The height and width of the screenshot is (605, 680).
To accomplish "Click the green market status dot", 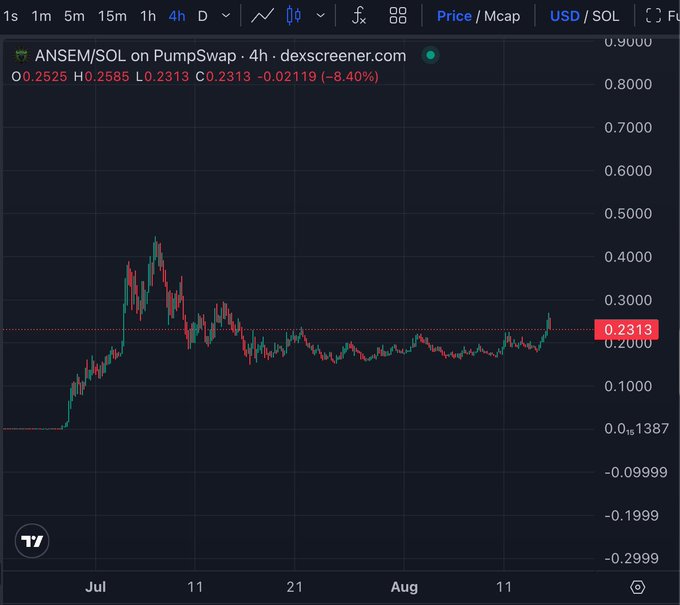I will pos(431,55).
